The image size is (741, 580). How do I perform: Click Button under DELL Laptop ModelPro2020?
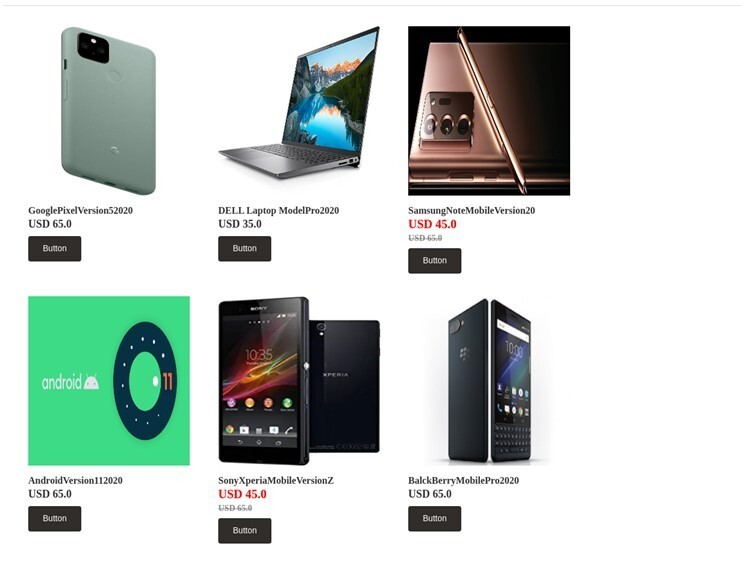[x=244, y=249]
